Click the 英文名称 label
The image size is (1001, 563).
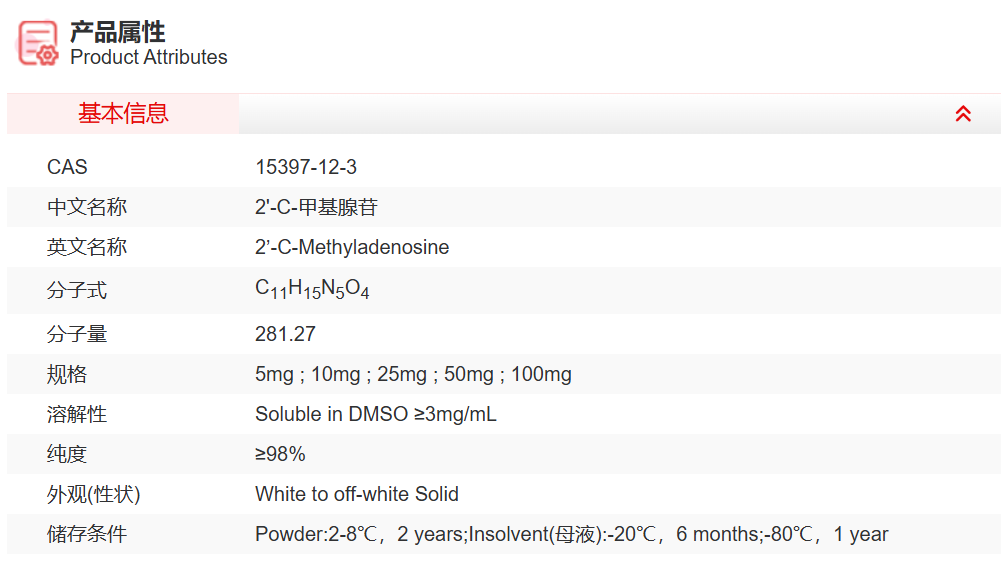[x=87, y=247]
